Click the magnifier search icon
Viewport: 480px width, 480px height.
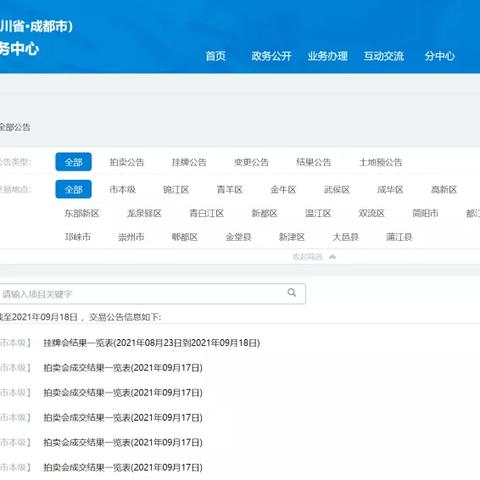(292, 293)
